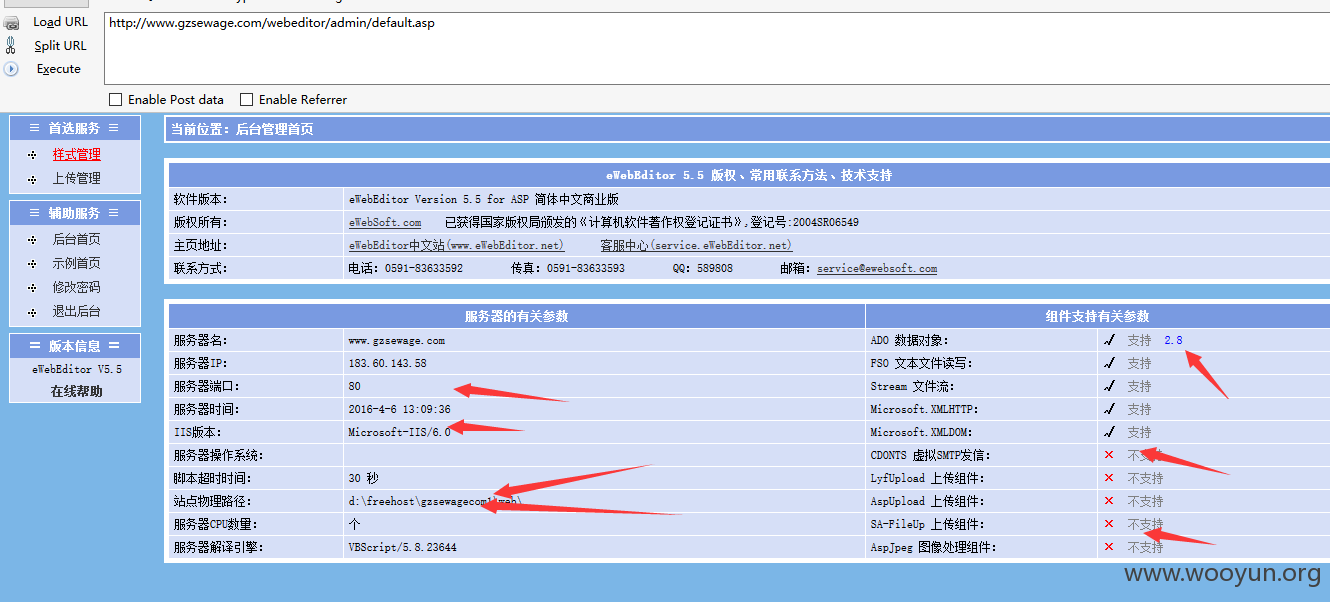Click the Microsoft.XMLHTTP checkmark icon
This screenshot has width=1330, height=602.
point(1109,409)
